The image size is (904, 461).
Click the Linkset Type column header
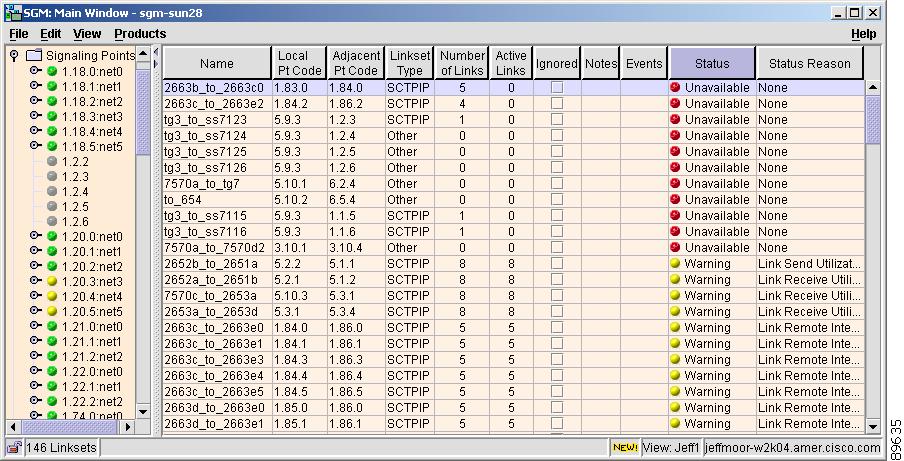pos(409,64)
